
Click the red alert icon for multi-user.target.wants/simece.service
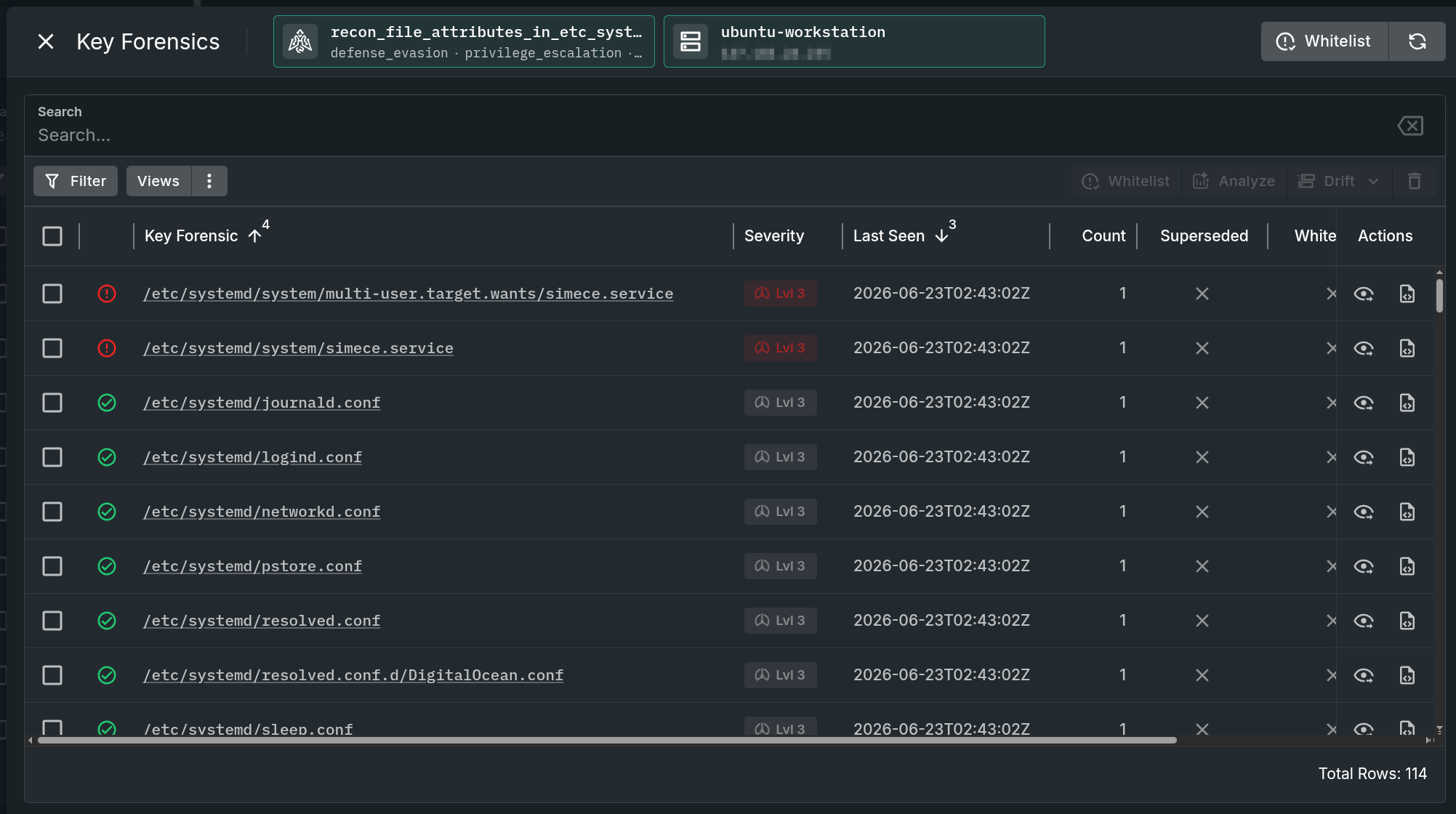coord(107,294)
